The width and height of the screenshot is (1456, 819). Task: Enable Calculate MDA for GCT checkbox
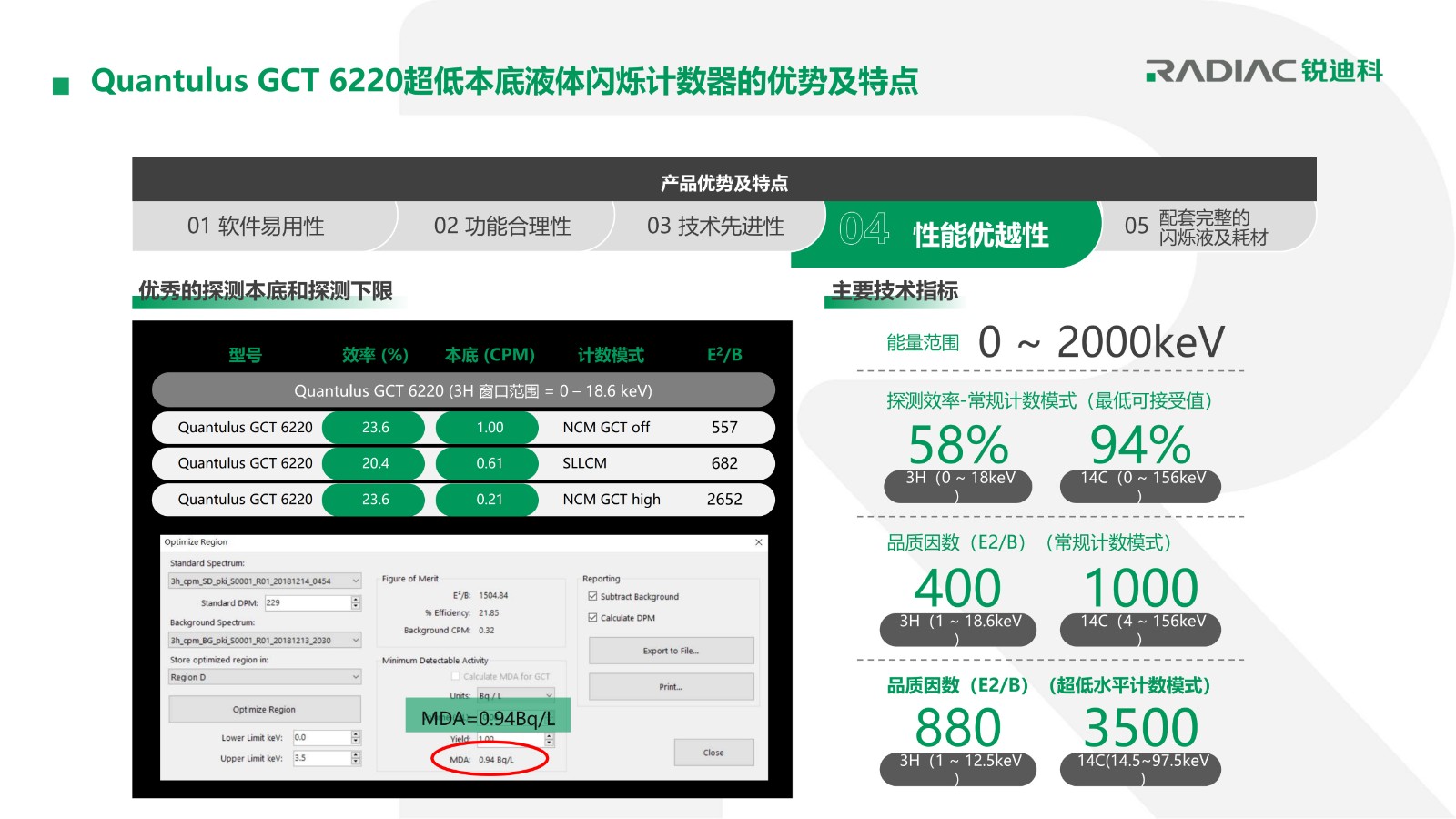click(x=456, y=676)
